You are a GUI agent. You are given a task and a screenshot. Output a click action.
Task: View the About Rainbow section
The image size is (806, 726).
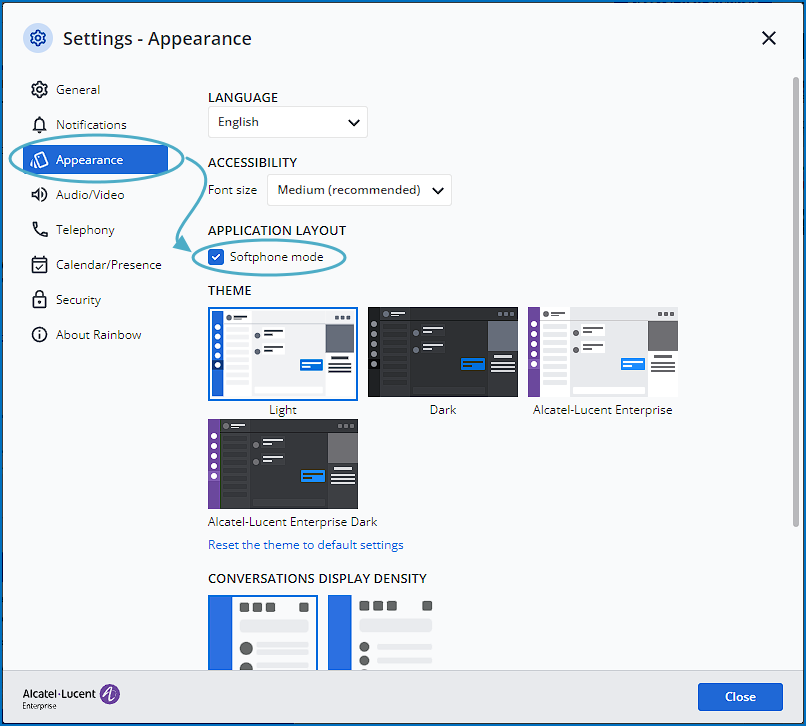[96, 335]
